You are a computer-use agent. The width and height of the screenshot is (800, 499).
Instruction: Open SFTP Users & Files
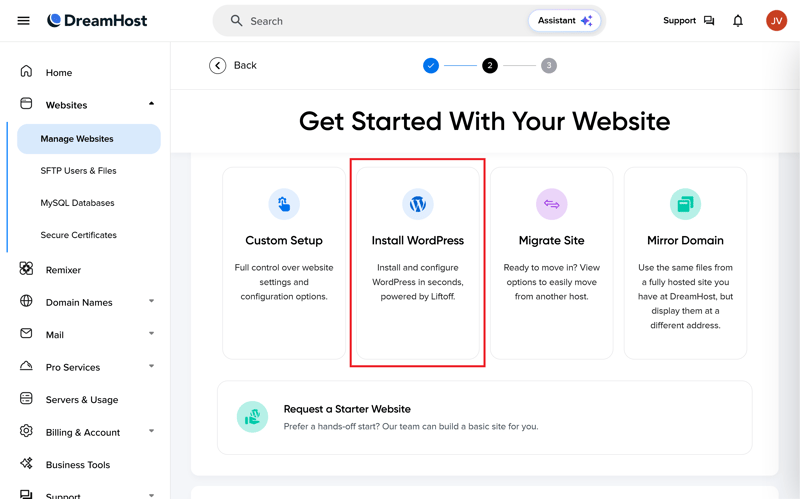[x=79, y=171]
